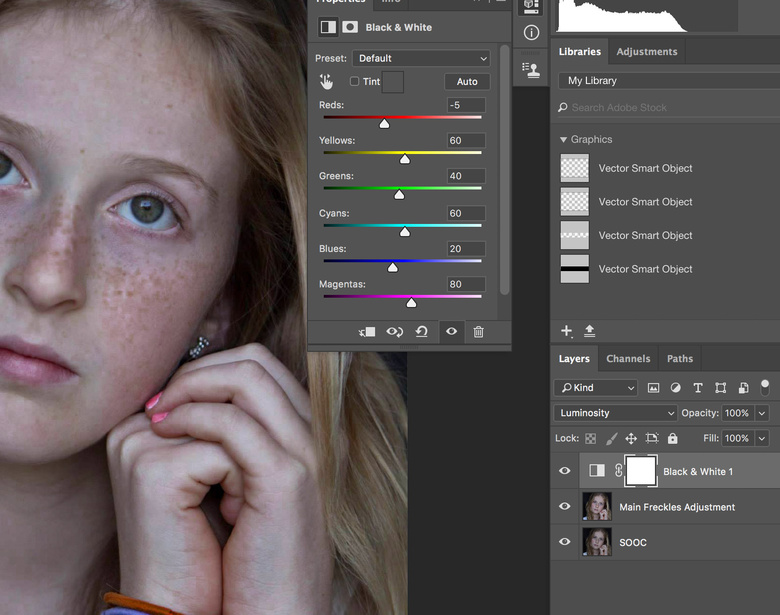
Task: Switch to the Layers tab
Action: (x=574, y=359)
